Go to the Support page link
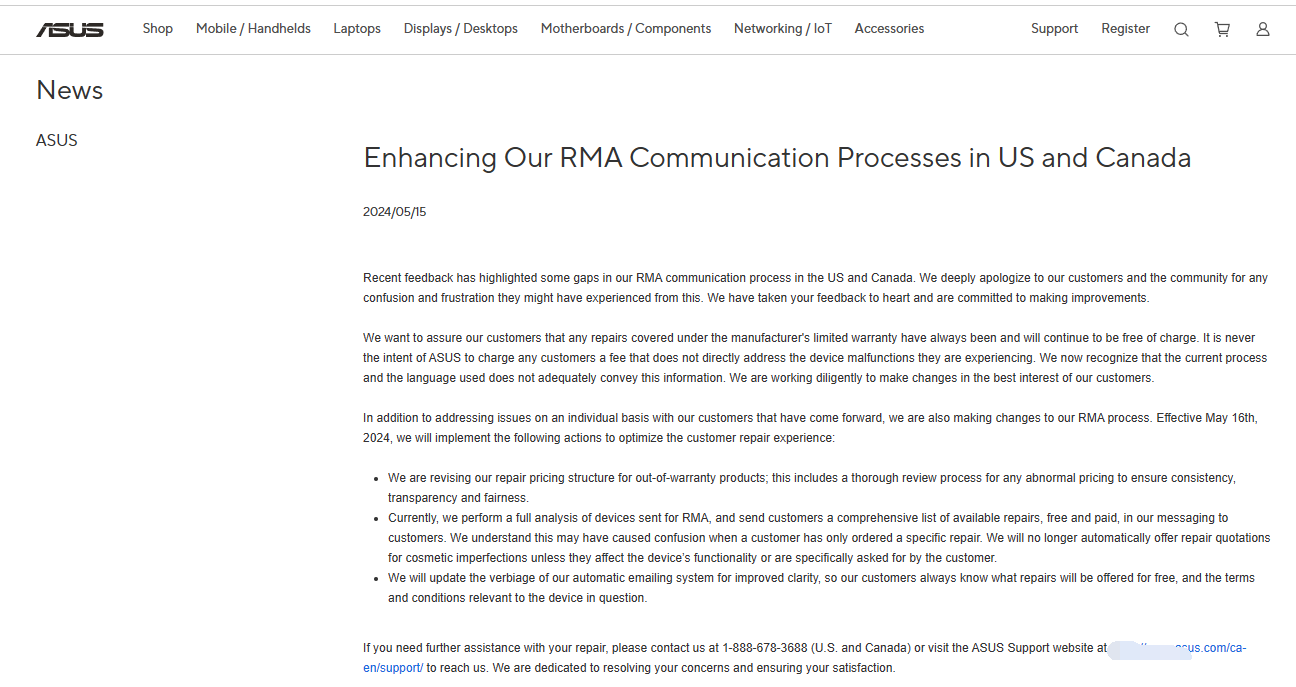This screenshot has height=687, width=1296. click(1054, 29)
